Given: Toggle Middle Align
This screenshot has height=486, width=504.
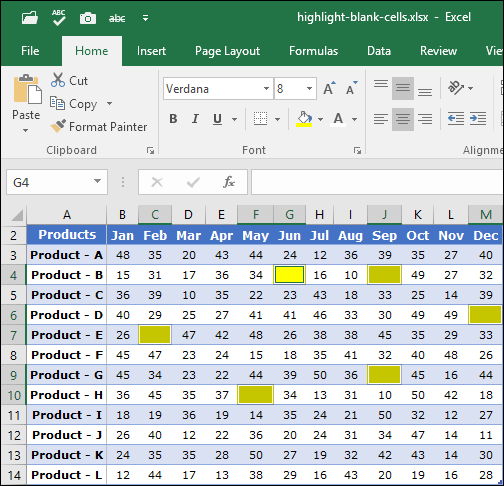Looking at the screenshot, I should tap(403, 88).
